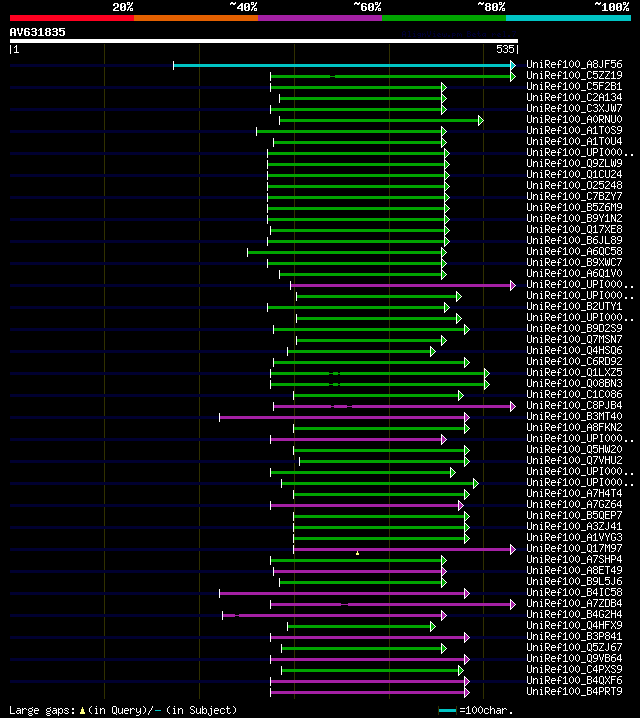Image resolution: width=640 pixels, height=718 pixels.
Task: Click the UniRef100_B4G2H4 entry
Action: pos(574,614)
